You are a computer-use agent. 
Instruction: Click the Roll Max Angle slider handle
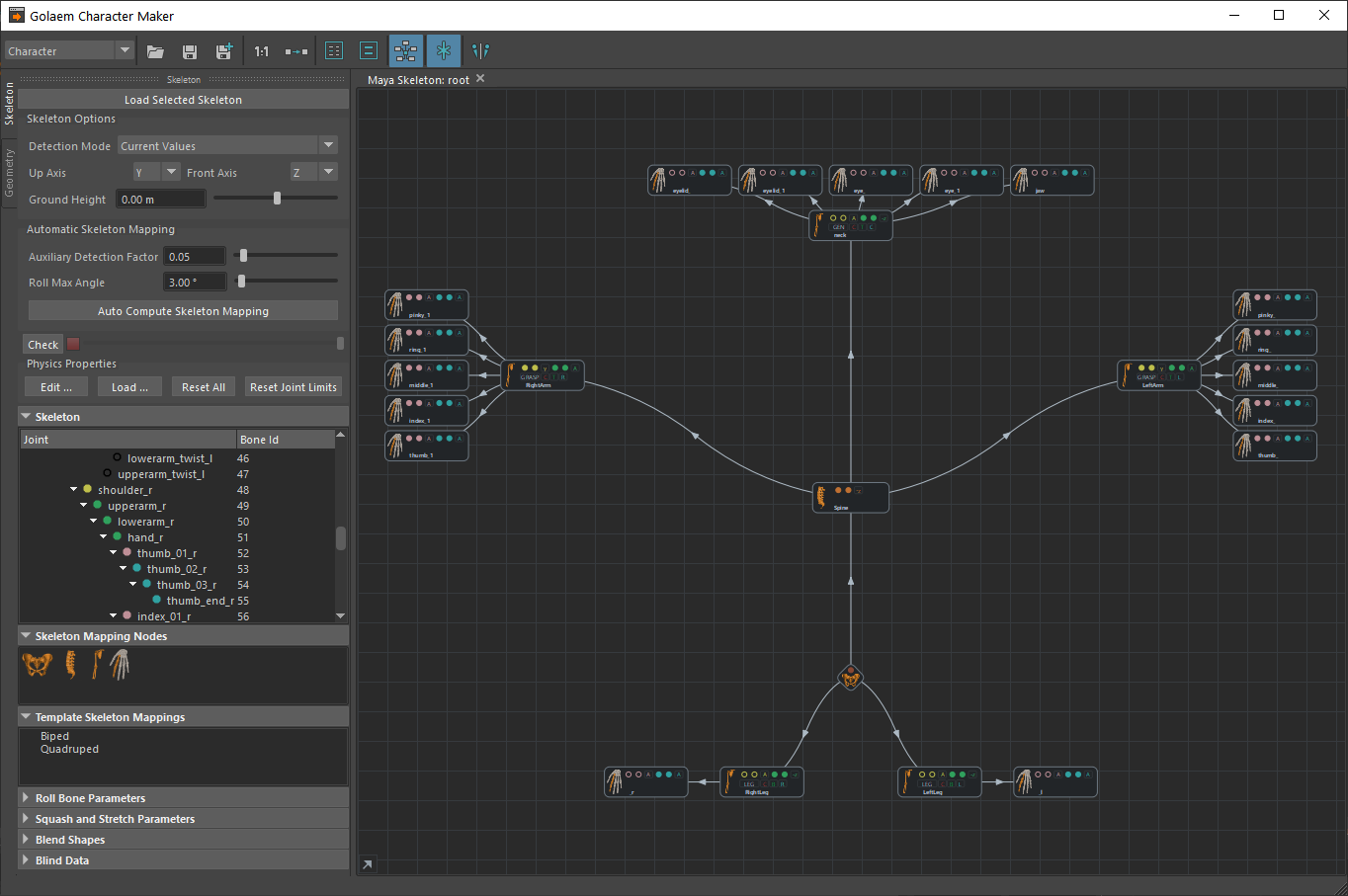[241, 281]
